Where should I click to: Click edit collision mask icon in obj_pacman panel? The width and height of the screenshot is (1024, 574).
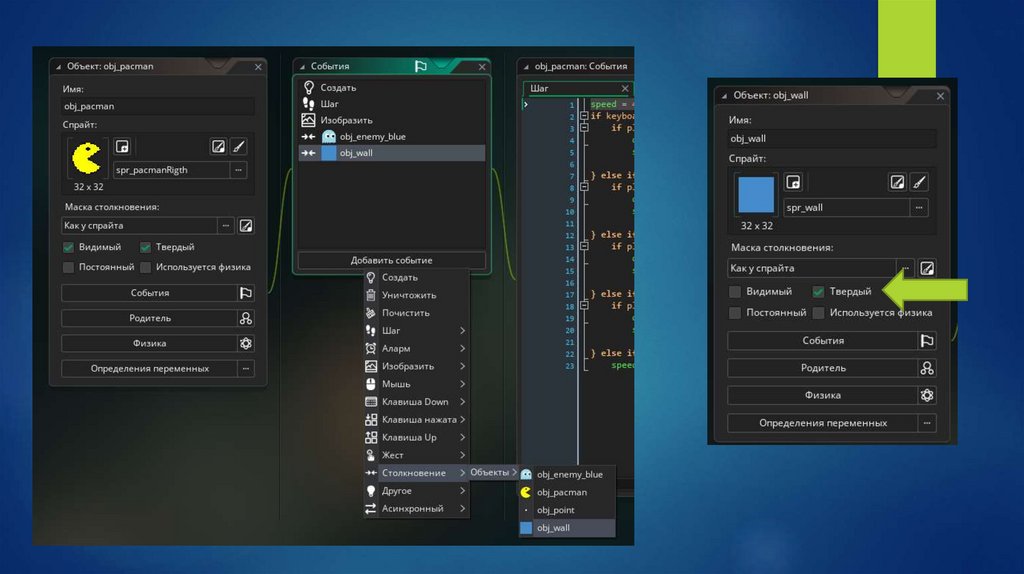[x=246, y=225]
